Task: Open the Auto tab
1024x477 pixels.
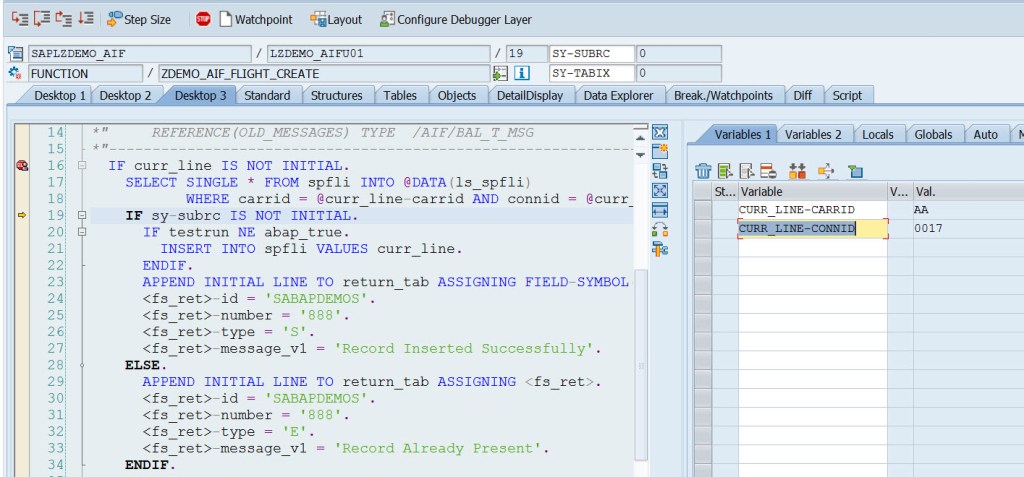Action: point(985,135)
